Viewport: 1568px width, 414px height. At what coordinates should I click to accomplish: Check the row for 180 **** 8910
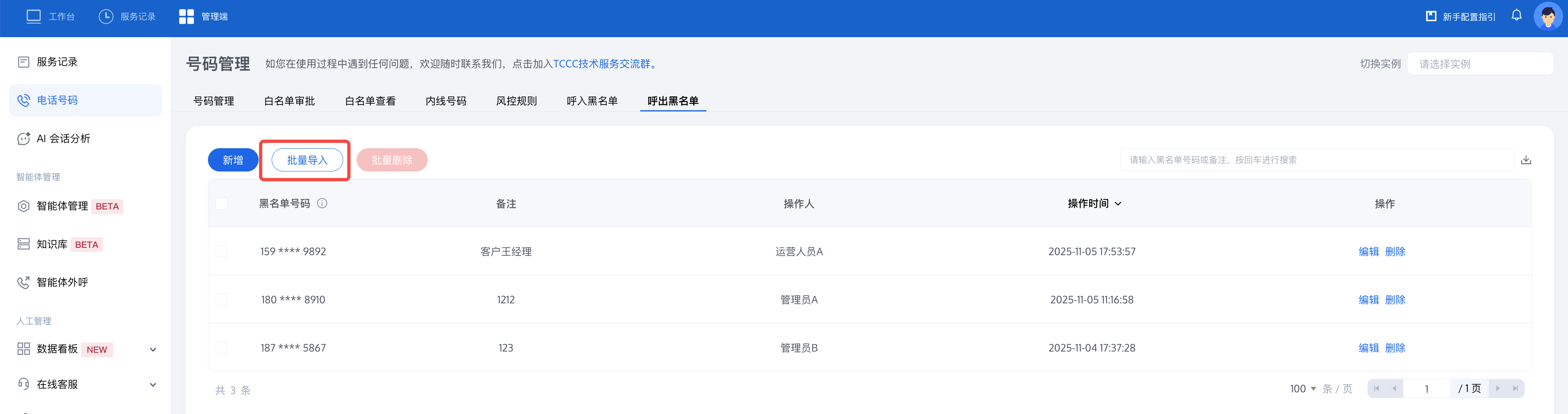(x=221, y=300)
